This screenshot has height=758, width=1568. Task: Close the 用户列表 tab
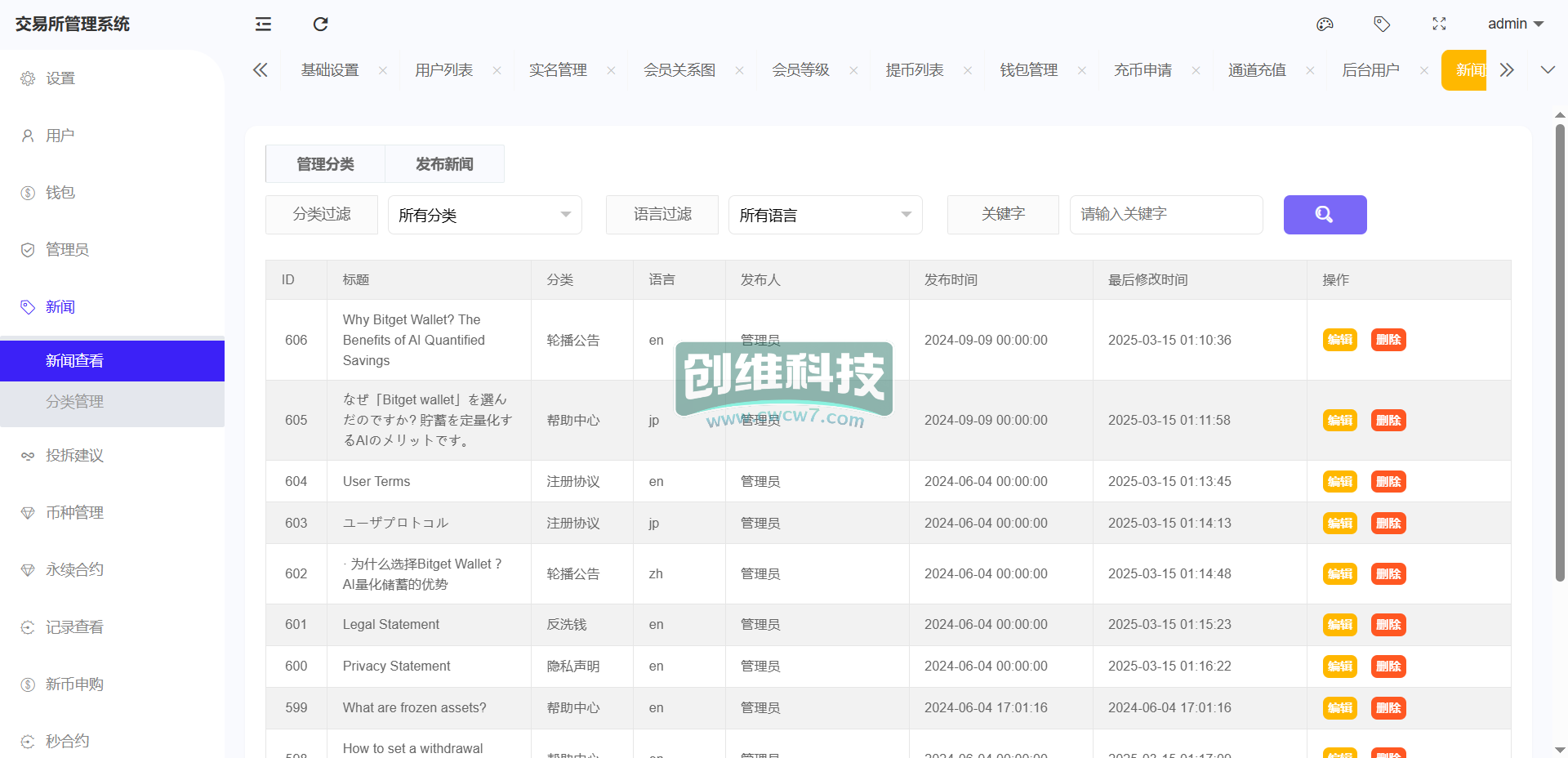tap(497, 71)
